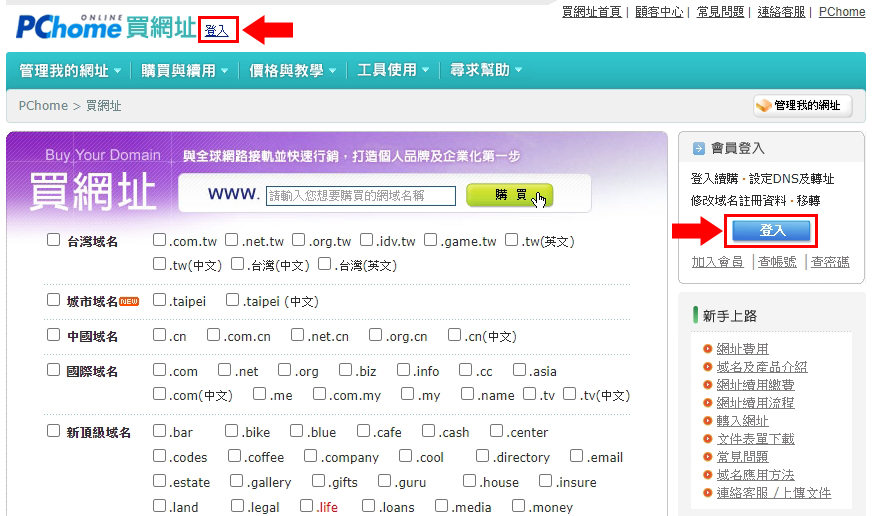Select the .idv.tw checkbox

coord(366,240)
